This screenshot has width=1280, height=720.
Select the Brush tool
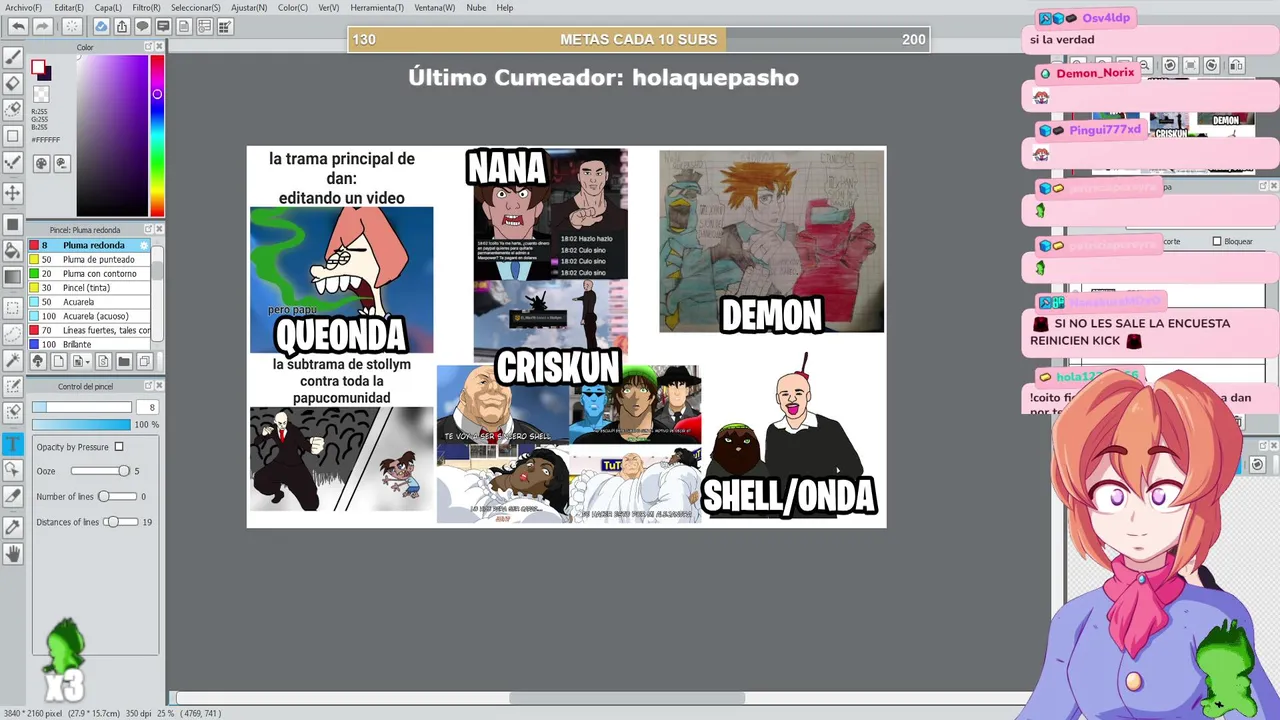pyautogui.click(x=13, y=58)
